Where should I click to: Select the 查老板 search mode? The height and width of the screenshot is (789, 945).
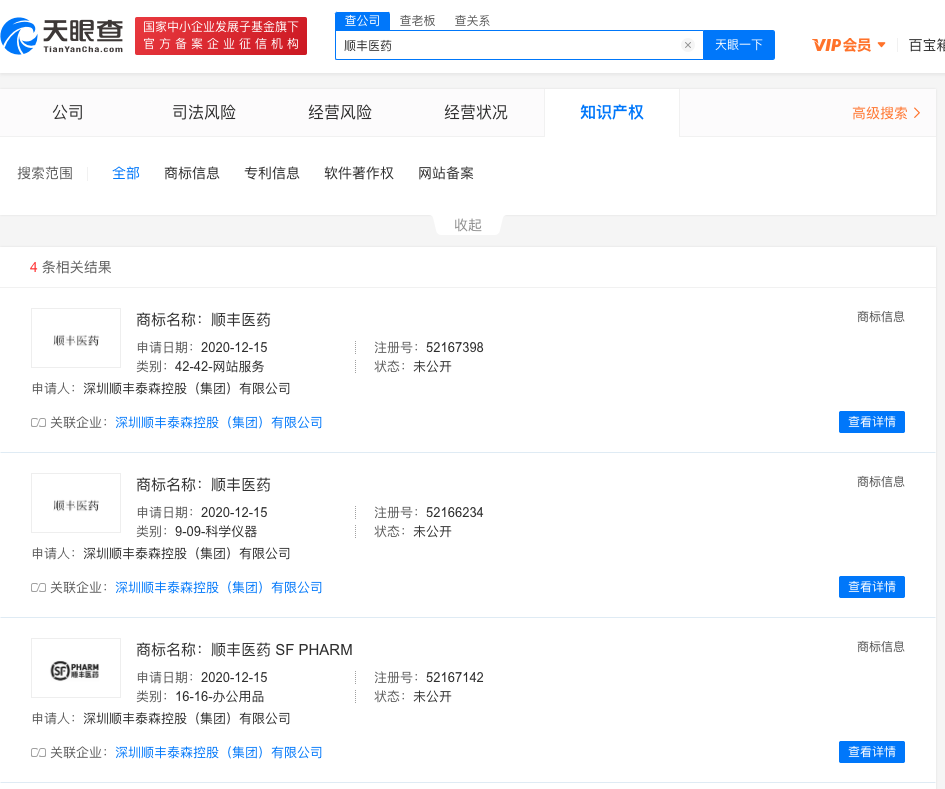pyautogui.click(x=417, y=20)
